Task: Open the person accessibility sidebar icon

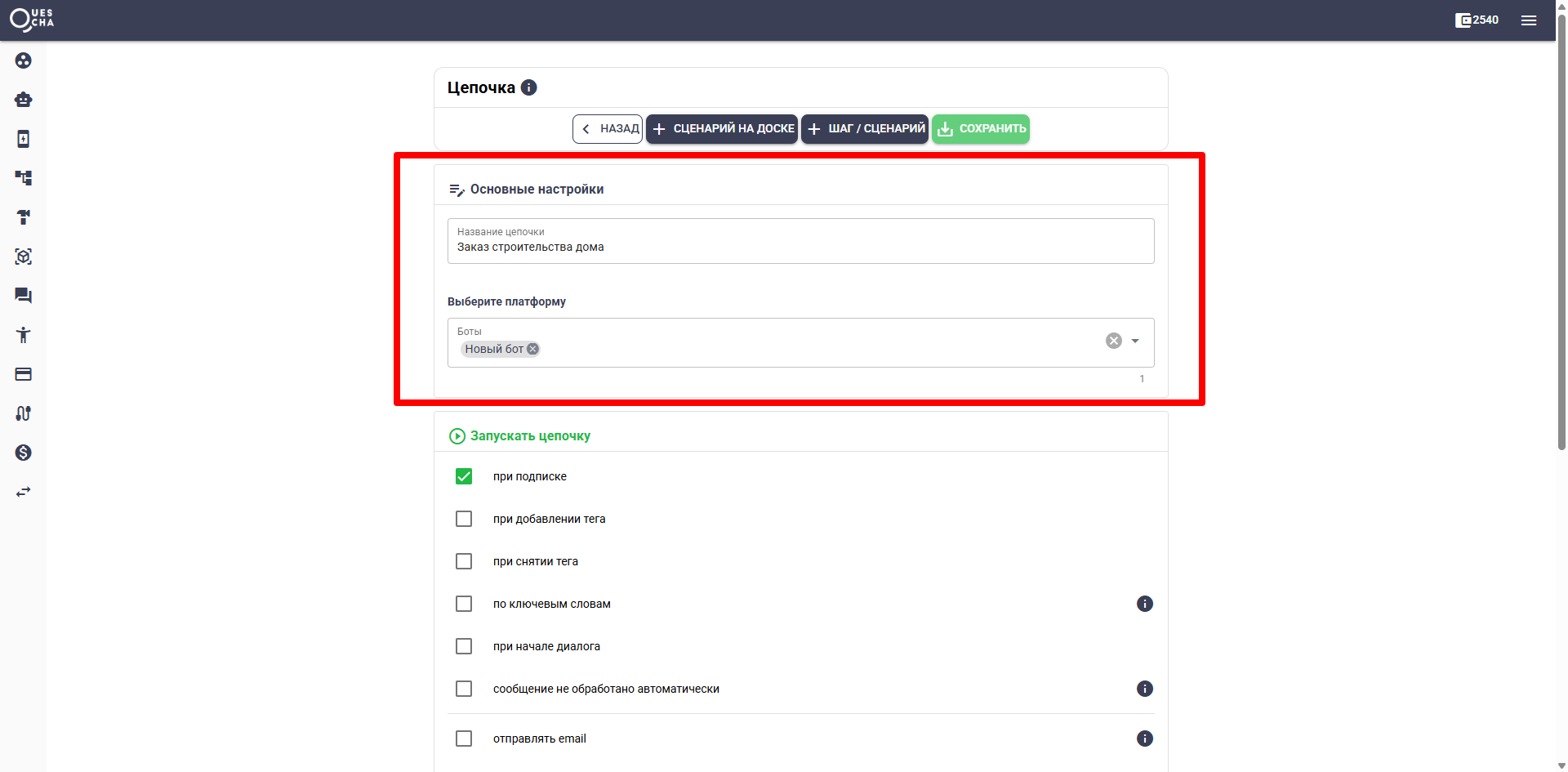Action: 23,335
